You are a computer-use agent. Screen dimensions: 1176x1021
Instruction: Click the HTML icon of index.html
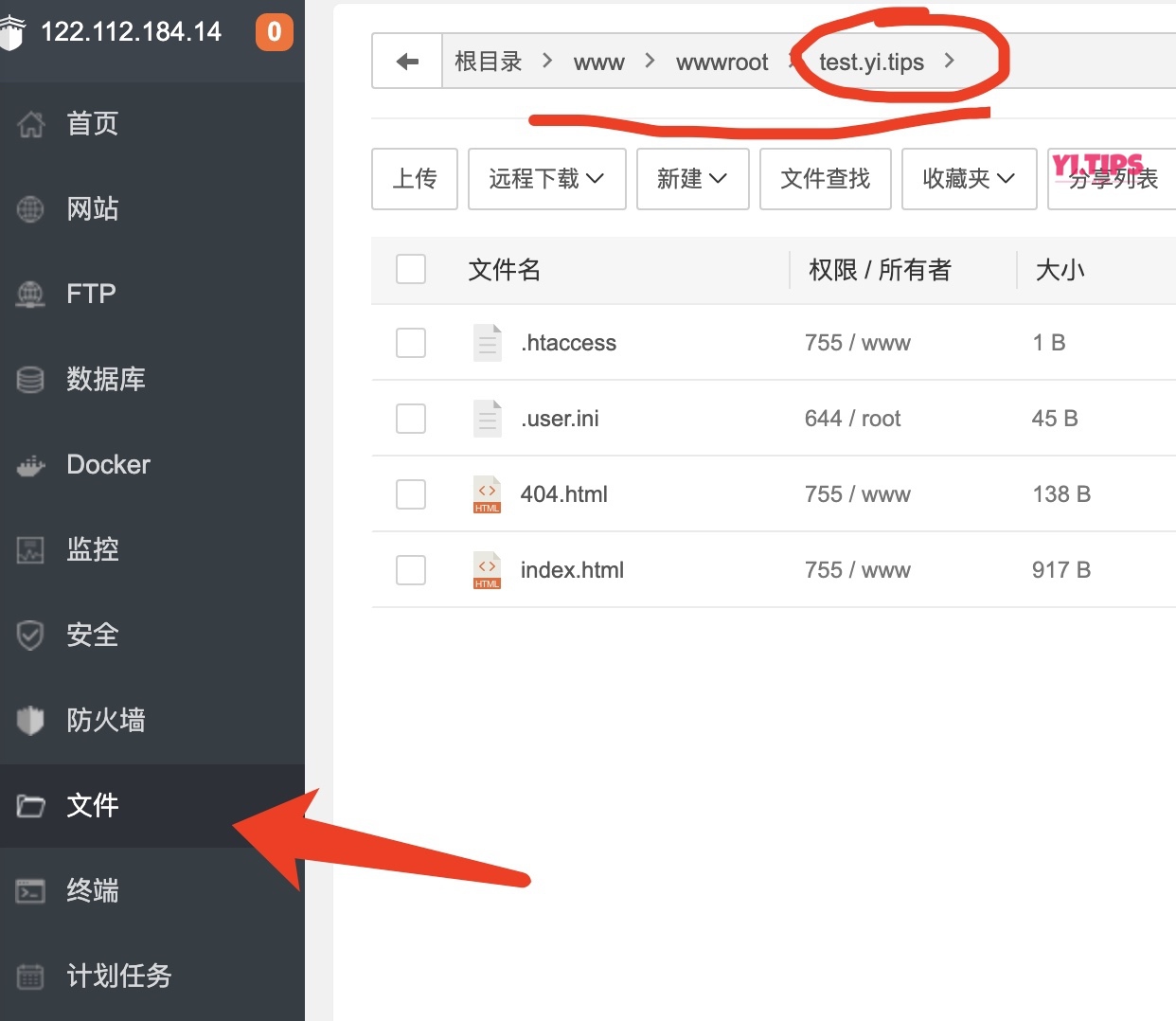tap(487, 570)
